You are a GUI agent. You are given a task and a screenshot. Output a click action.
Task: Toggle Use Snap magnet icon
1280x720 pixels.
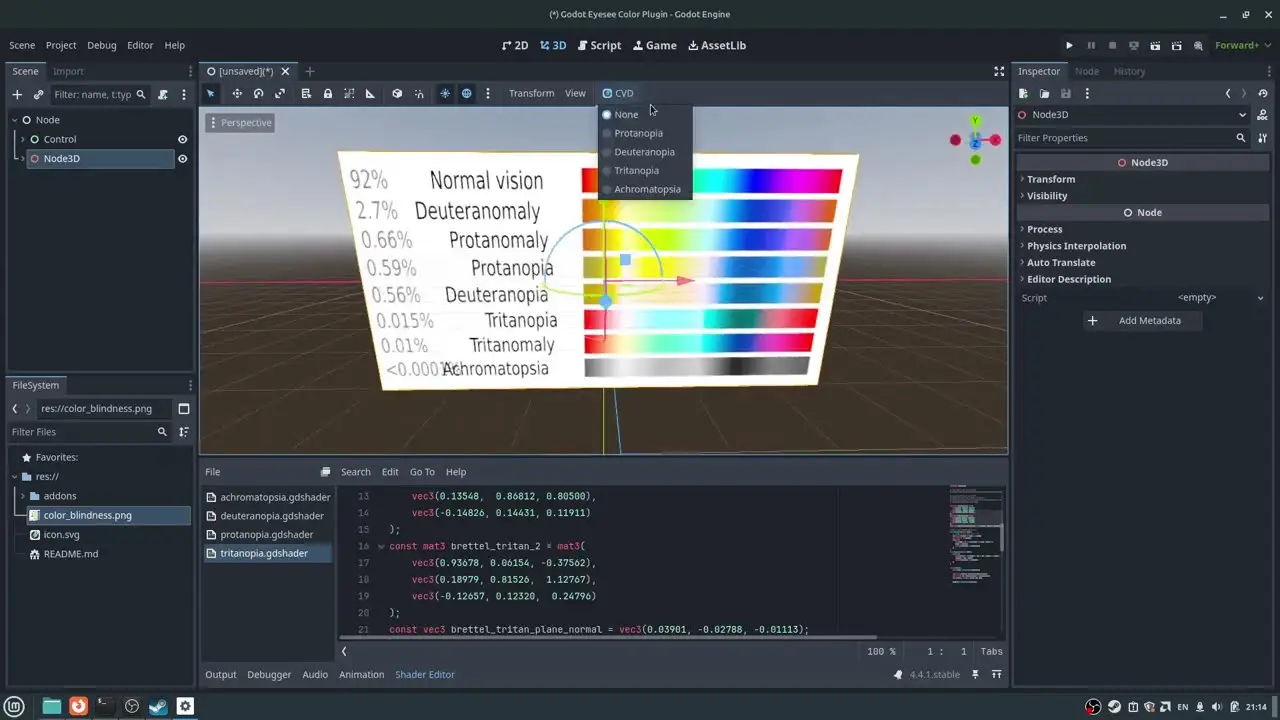[x=419, y=93]
